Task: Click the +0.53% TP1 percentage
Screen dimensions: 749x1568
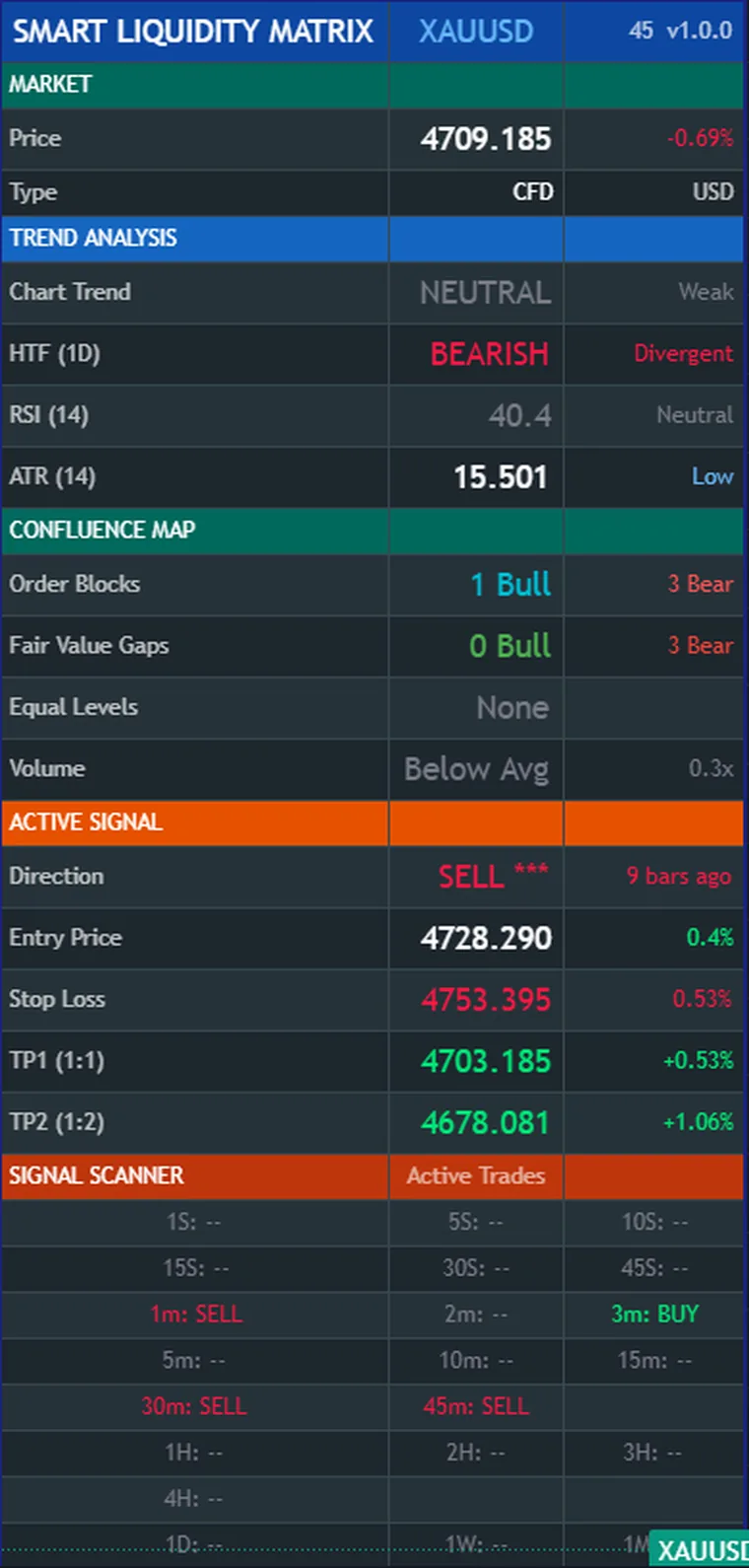Action: coord(698,1060)
